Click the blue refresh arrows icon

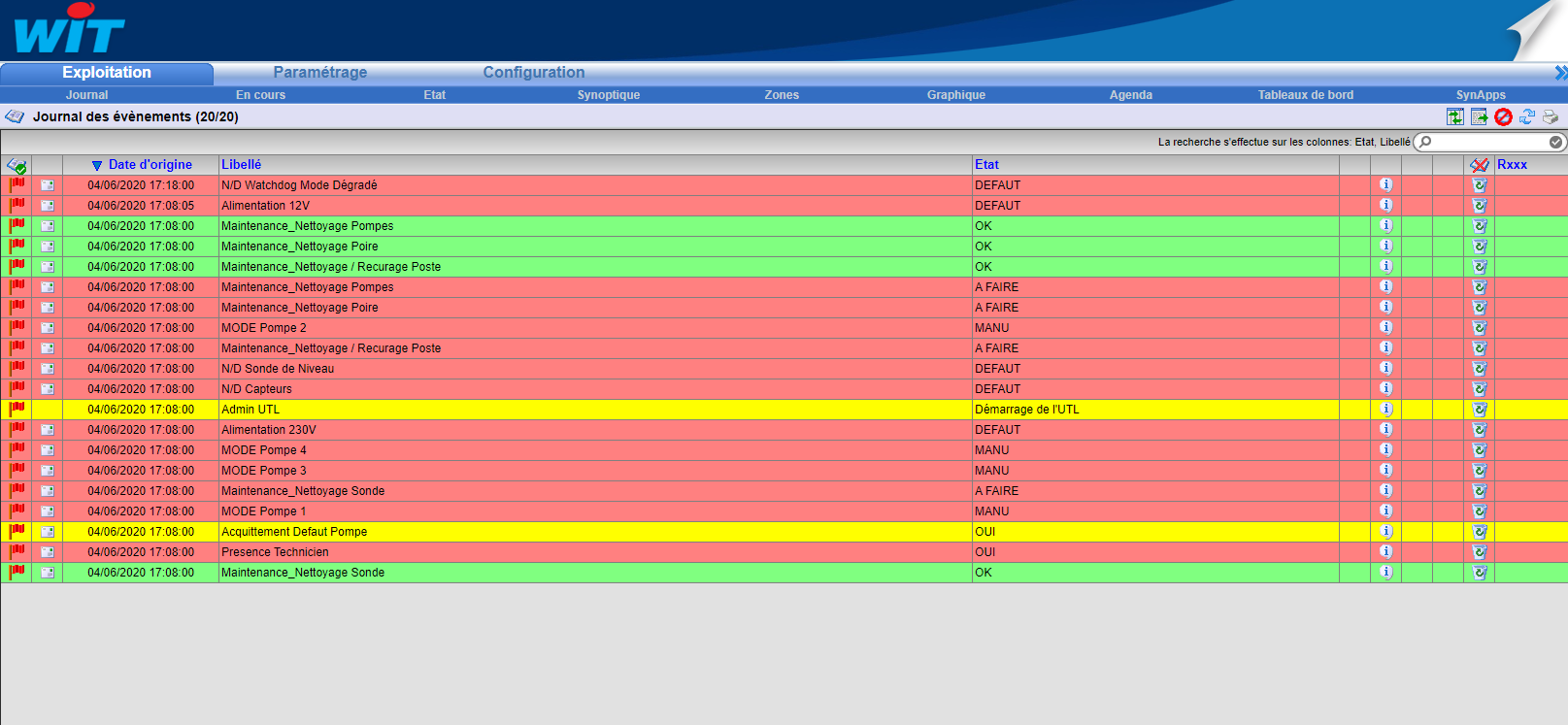1527,116
